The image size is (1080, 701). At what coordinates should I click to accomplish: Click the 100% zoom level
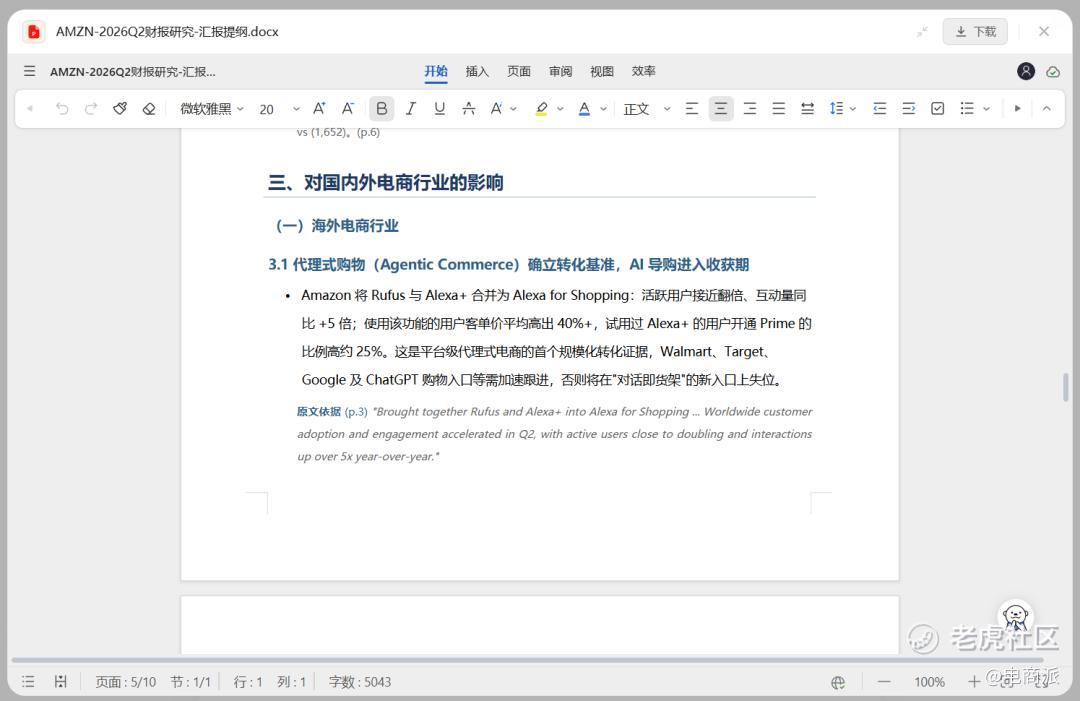coord(929,682)
